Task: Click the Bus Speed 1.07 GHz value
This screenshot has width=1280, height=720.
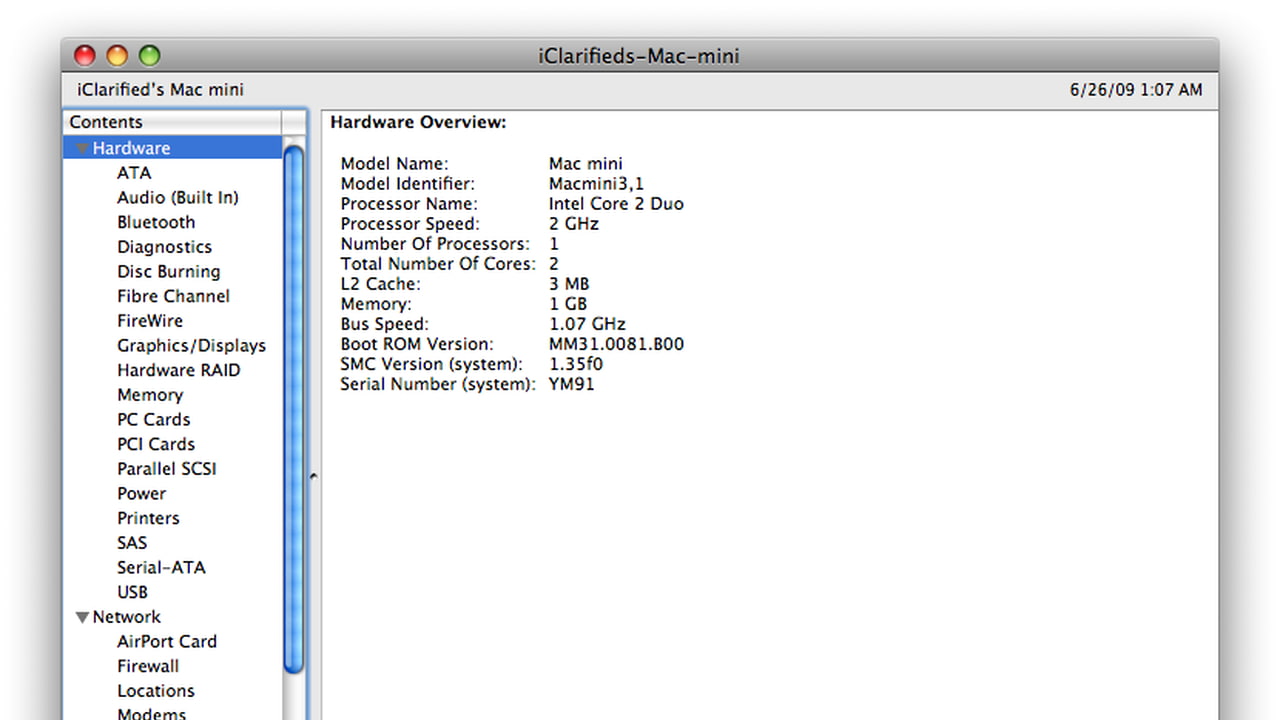Action: 587,324
